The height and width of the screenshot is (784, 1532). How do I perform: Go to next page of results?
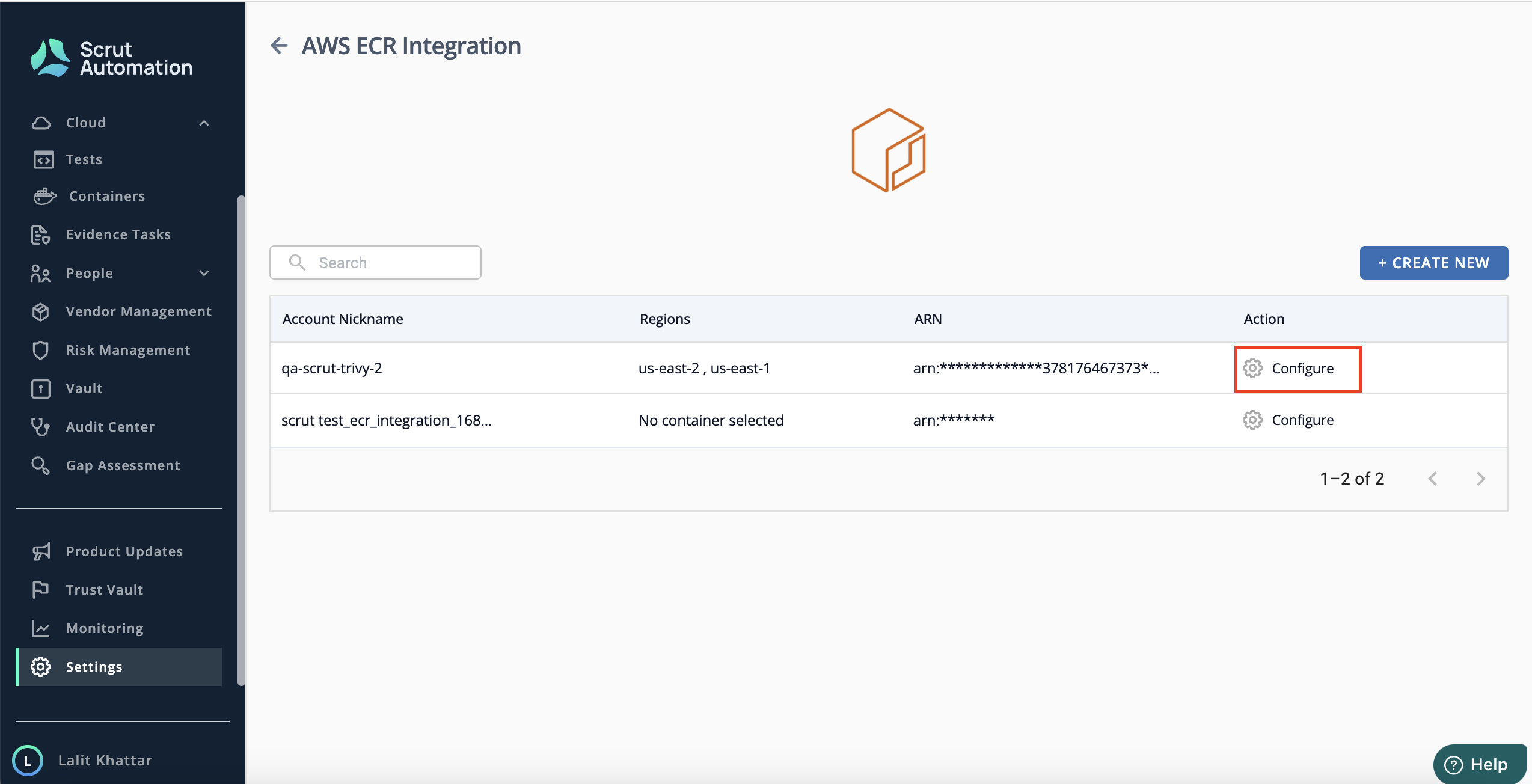[1481, 479]
